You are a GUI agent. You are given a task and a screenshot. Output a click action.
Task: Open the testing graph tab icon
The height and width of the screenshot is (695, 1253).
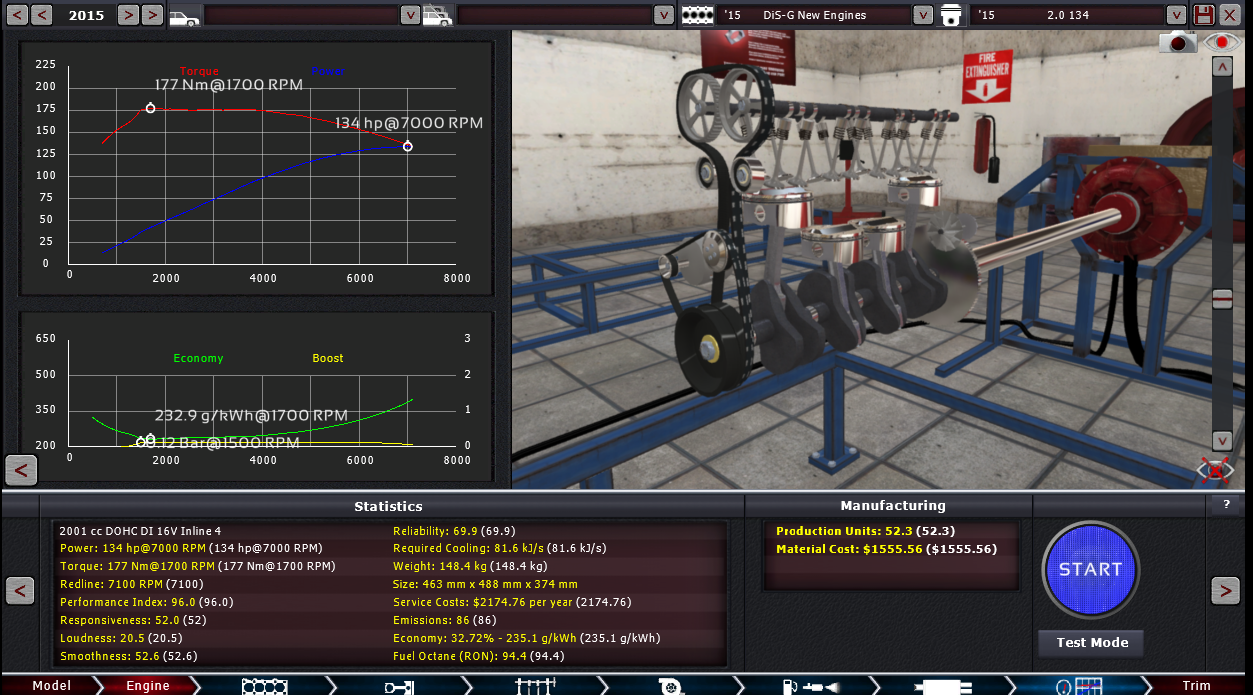[1078, 686]
